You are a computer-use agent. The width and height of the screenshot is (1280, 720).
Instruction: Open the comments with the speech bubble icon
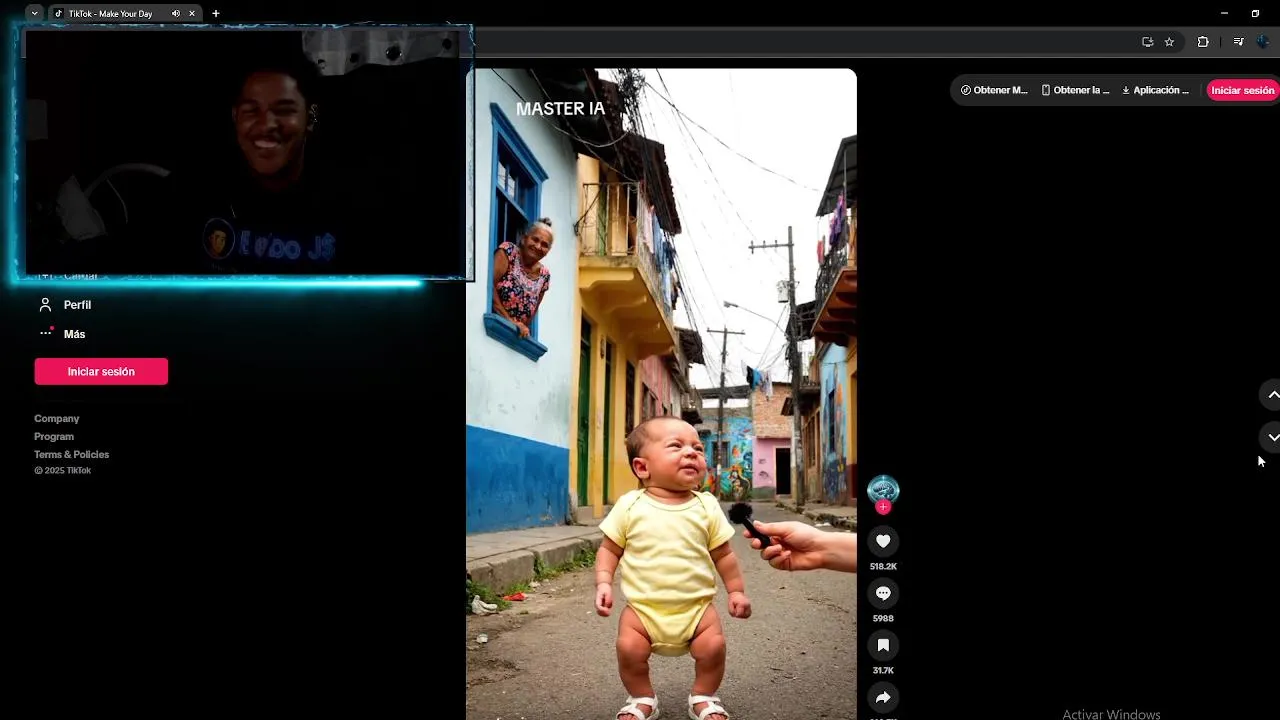click(883, 593)
